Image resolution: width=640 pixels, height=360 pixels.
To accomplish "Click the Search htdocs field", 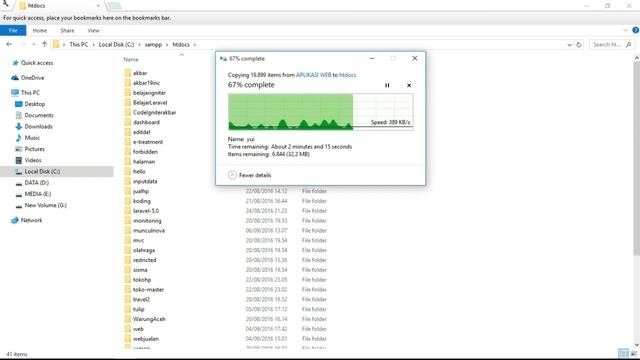I will [x=611, y=44].
